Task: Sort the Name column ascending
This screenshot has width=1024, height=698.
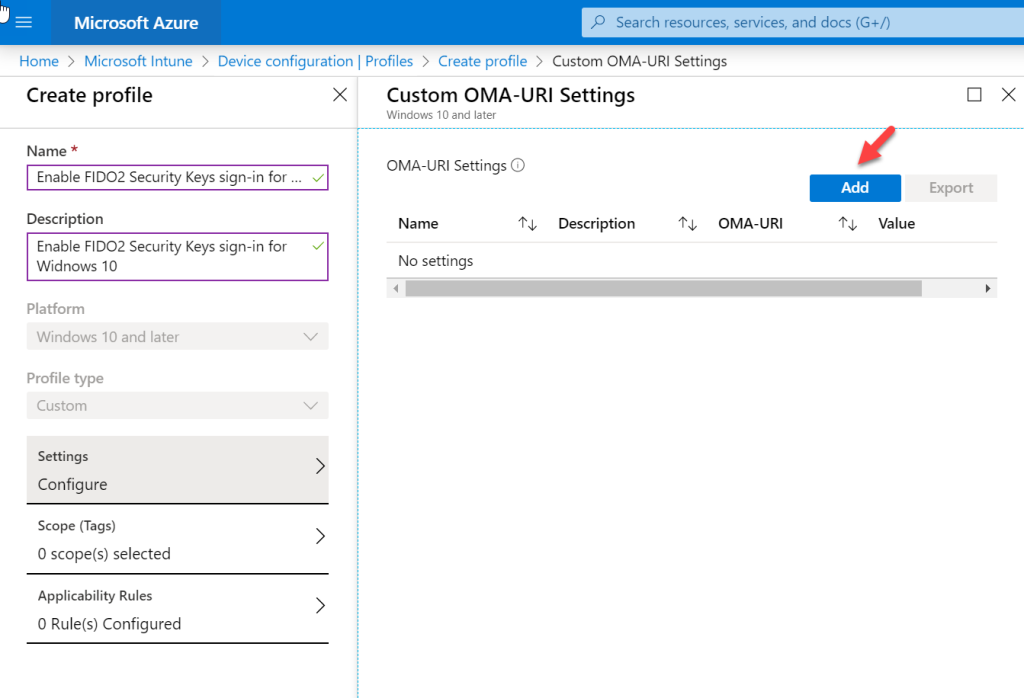Action: click(x=527, y=223)
